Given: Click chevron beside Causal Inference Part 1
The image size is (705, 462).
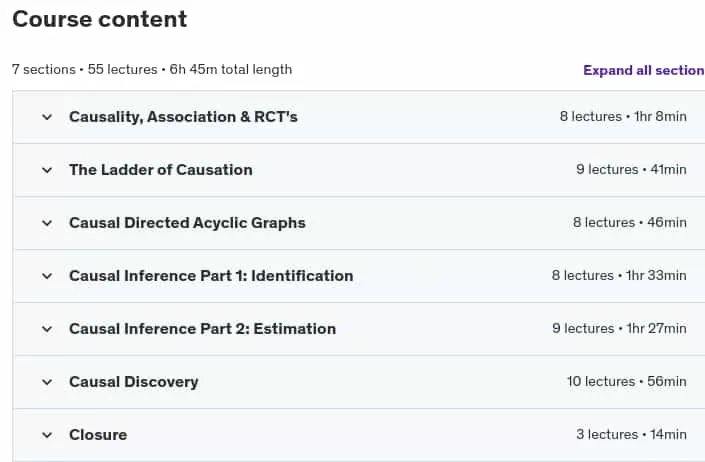Looking at the screenshot, I should tap(47, 276).
